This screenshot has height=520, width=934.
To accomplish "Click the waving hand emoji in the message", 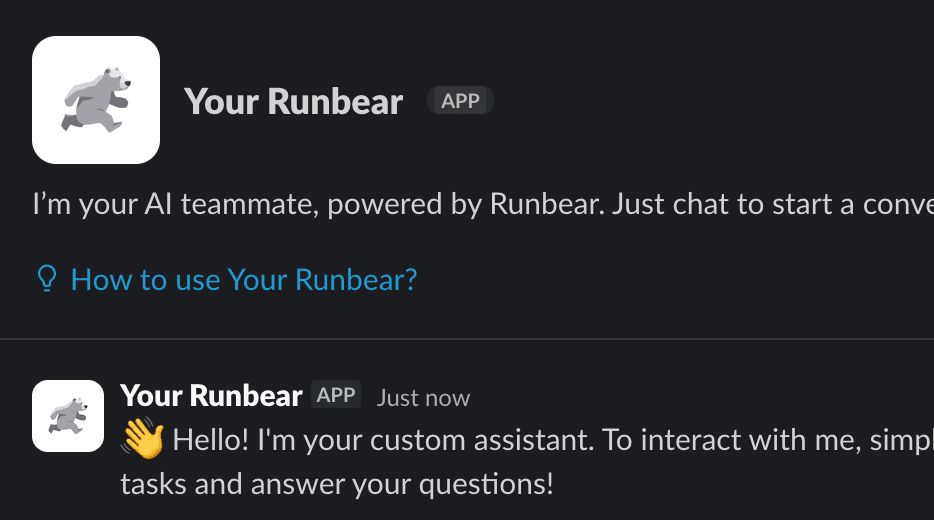I will pos(141,440).
